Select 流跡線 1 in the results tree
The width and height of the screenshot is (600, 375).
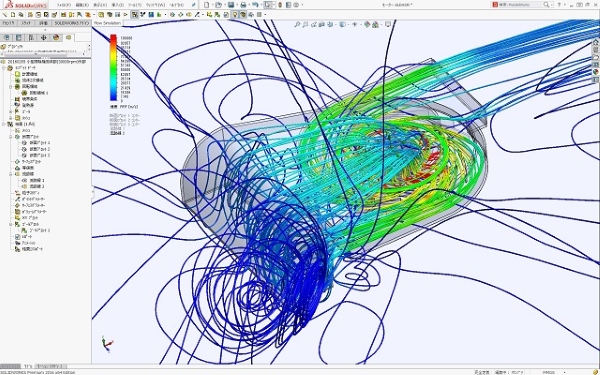point(37,180)
